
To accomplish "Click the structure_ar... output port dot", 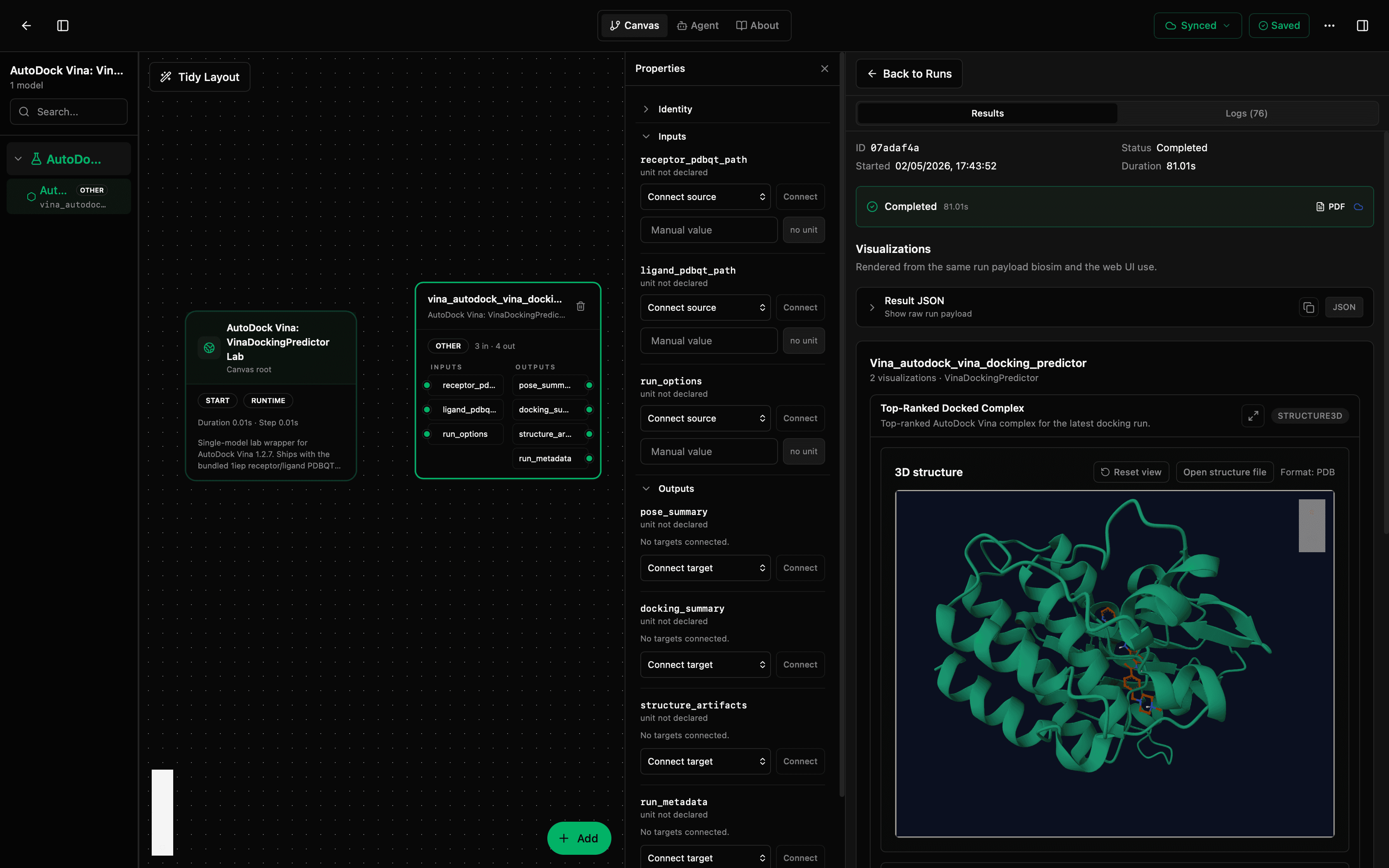I will click(x=589, y=434).
